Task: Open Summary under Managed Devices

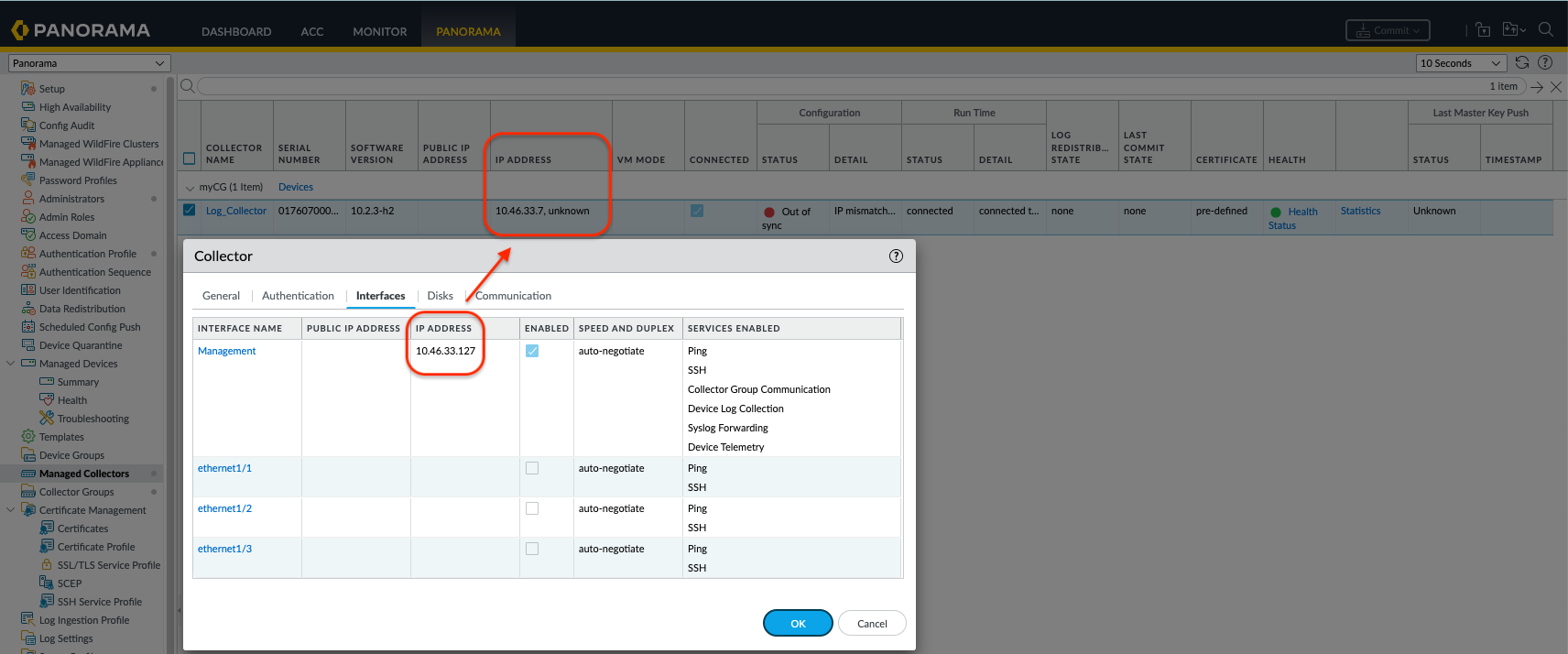Action: [x=78, y=382]
